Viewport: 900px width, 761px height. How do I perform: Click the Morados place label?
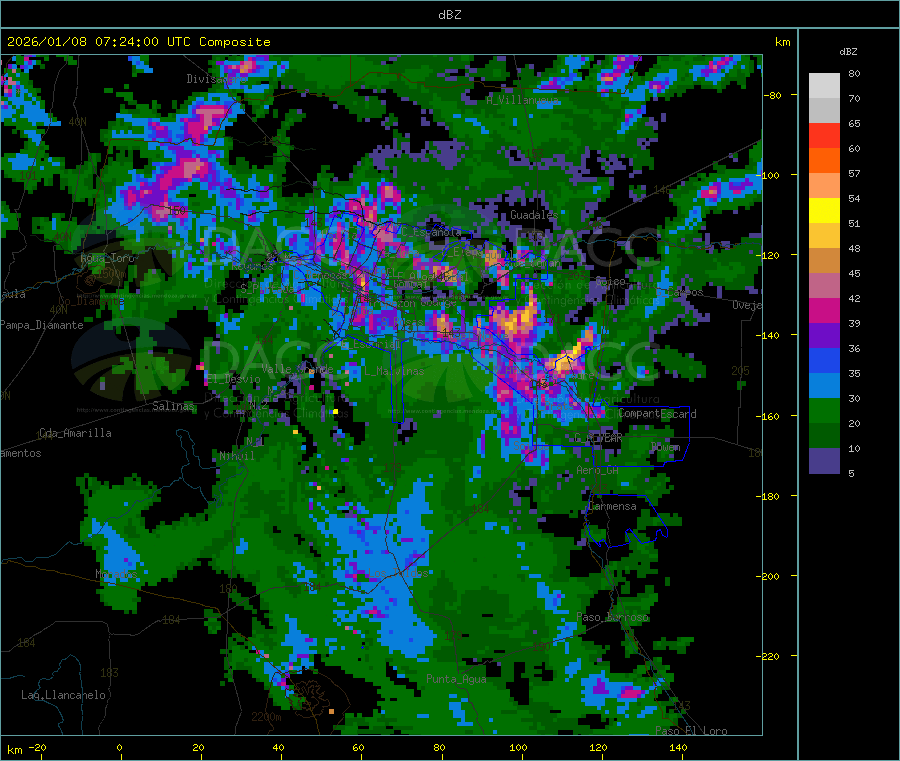point(117,574)
